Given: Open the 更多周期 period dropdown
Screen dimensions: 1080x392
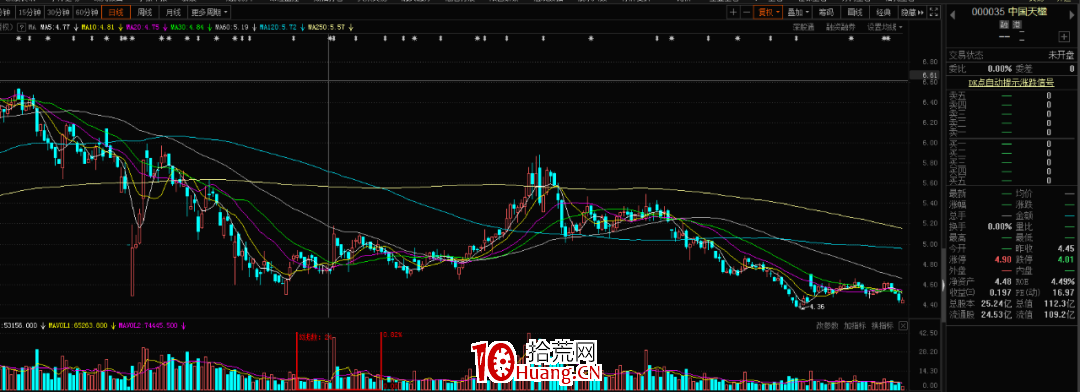Looking at the screenshot, I should point(207,12).
